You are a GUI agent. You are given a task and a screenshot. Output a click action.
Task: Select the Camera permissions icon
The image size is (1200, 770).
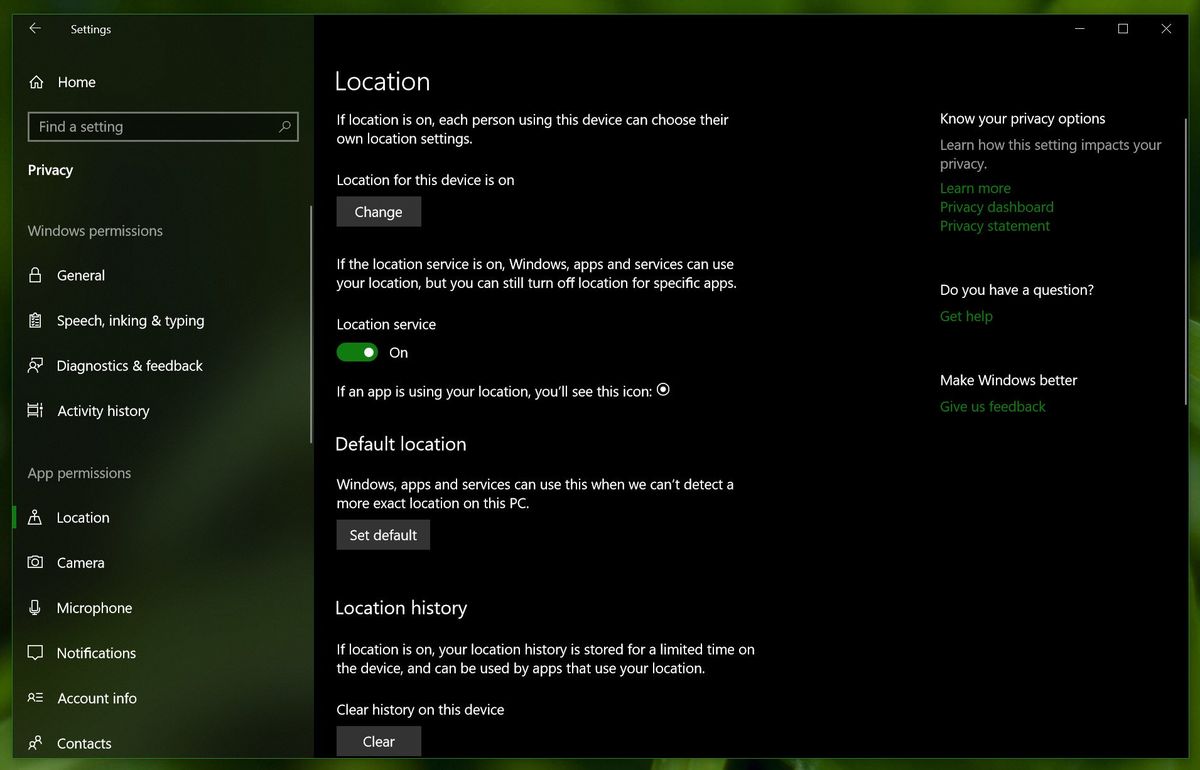[x=35, y=562]
